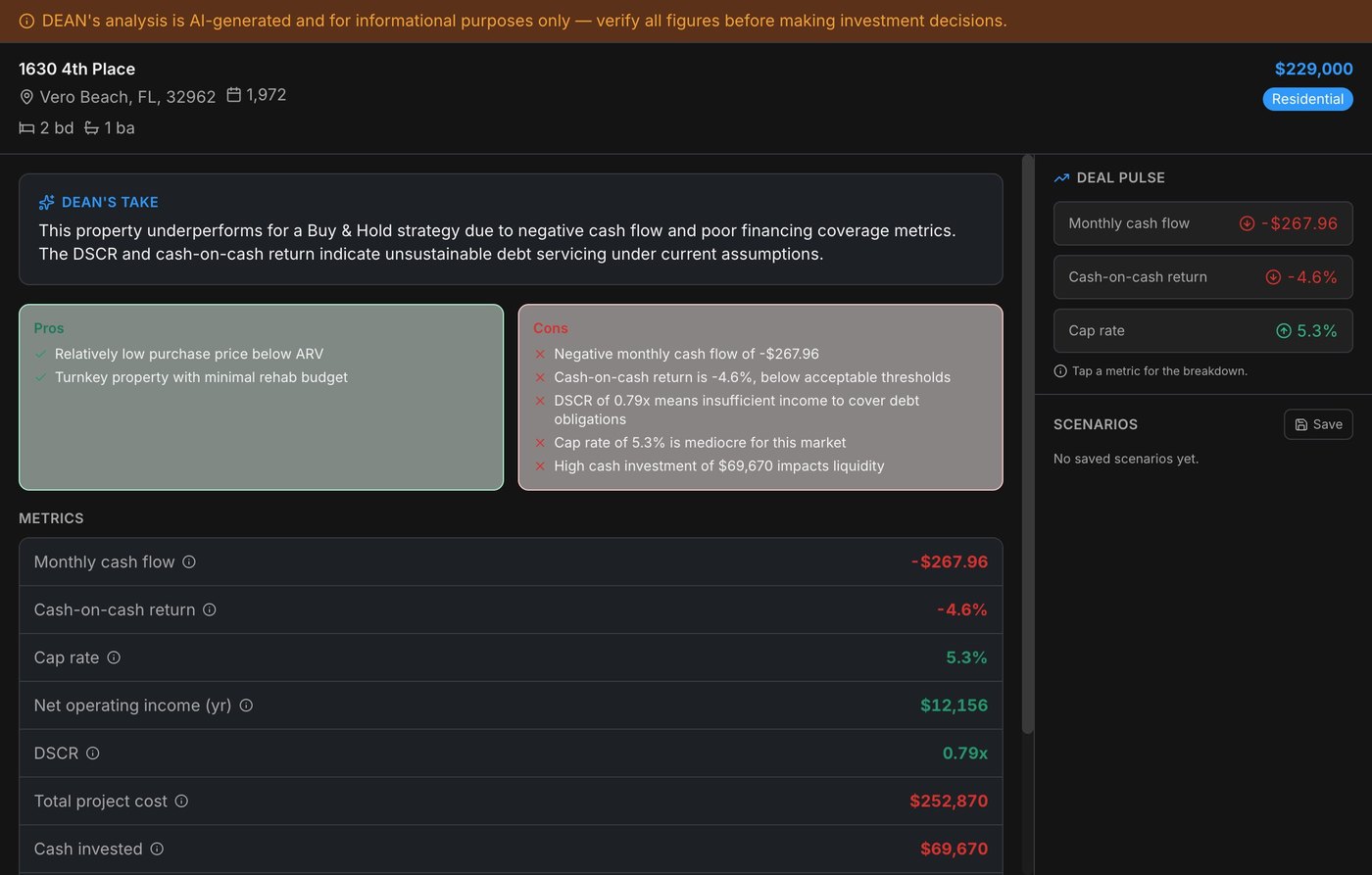The height and width of the screenshot is (875, 1372).
Task: Click the Turnkey property with minimal rehab budget line
Action: click(201, 377)
